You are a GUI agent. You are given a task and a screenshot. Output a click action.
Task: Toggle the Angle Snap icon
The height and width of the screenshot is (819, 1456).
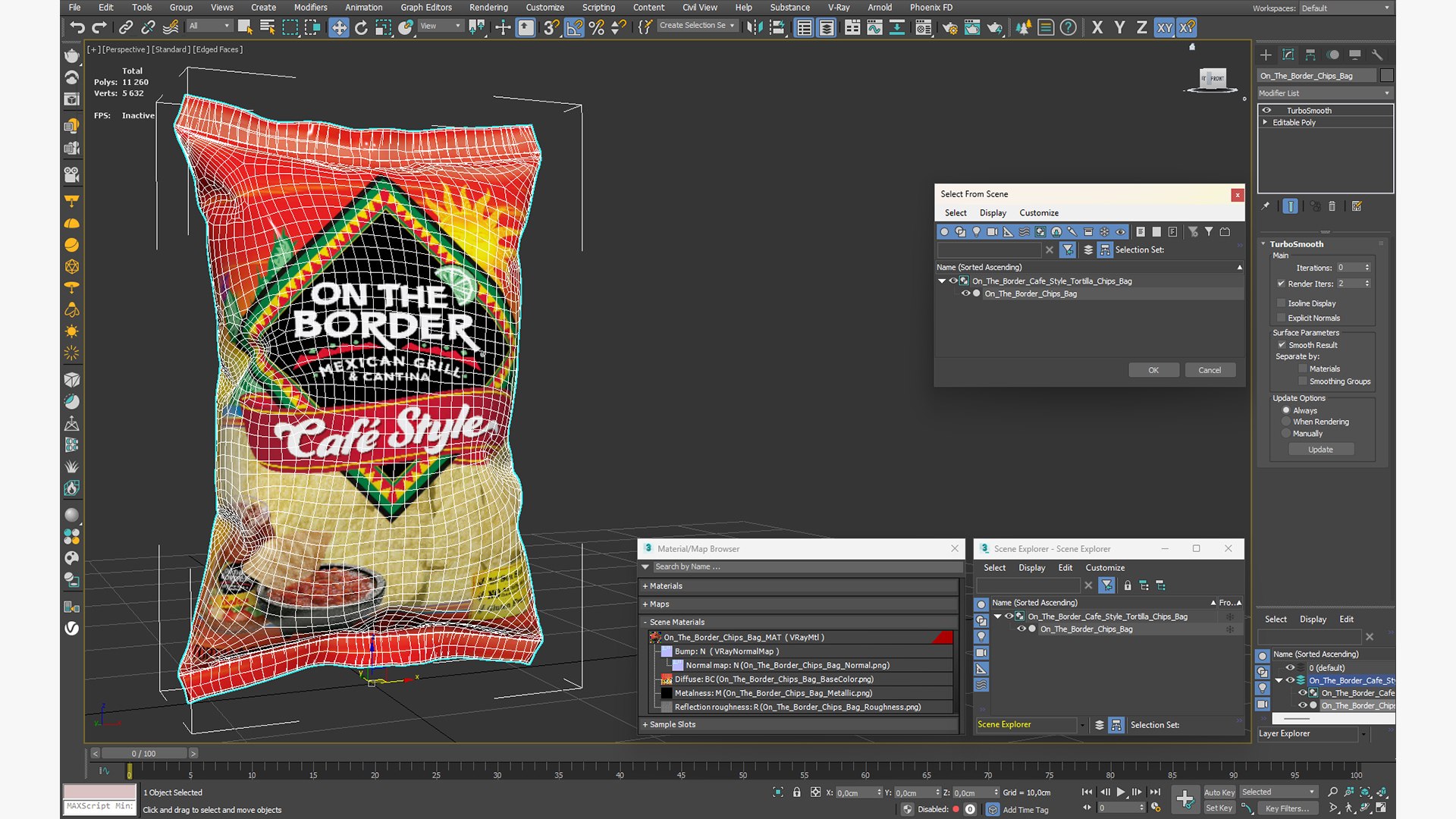(574, 28)
